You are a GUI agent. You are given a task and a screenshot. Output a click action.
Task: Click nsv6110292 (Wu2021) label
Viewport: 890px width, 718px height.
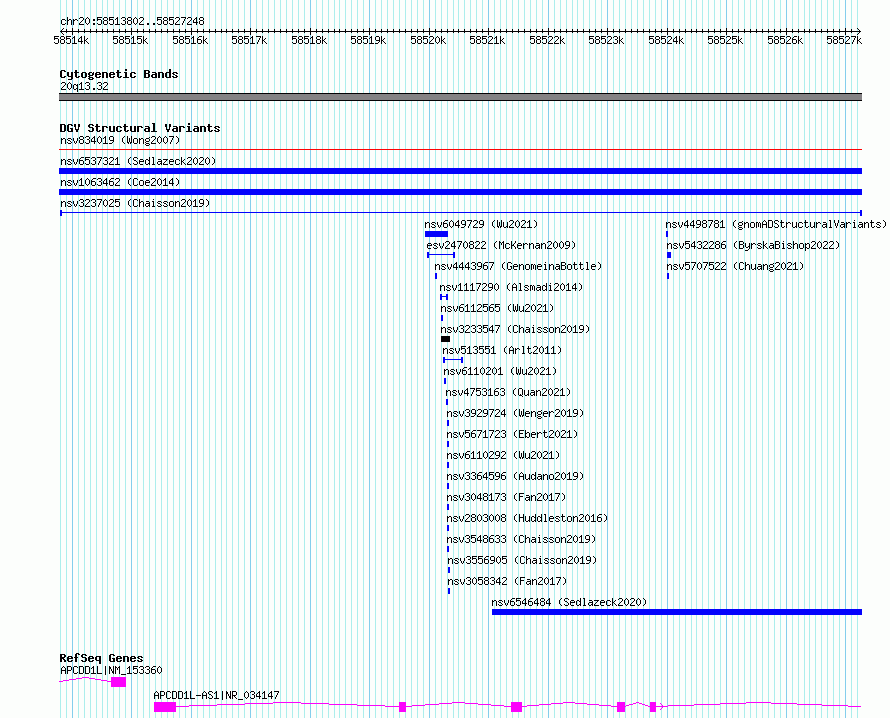click(x=503, y=455)
